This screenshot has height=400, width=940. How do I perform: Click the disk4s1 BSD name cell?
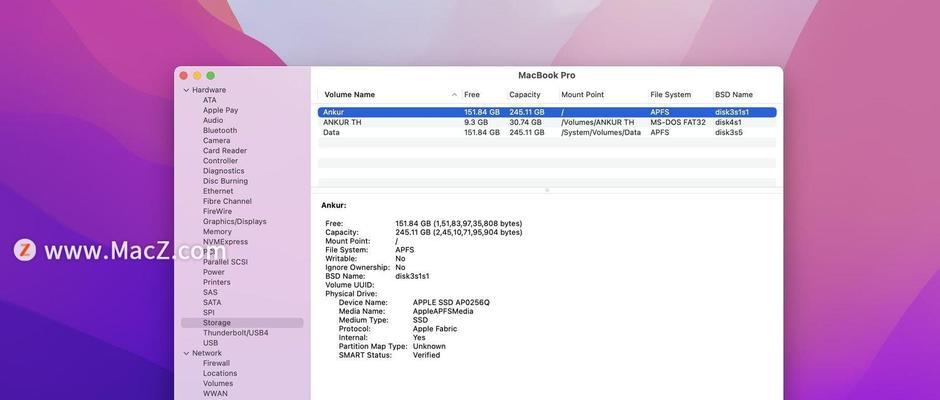click(728, 122)
